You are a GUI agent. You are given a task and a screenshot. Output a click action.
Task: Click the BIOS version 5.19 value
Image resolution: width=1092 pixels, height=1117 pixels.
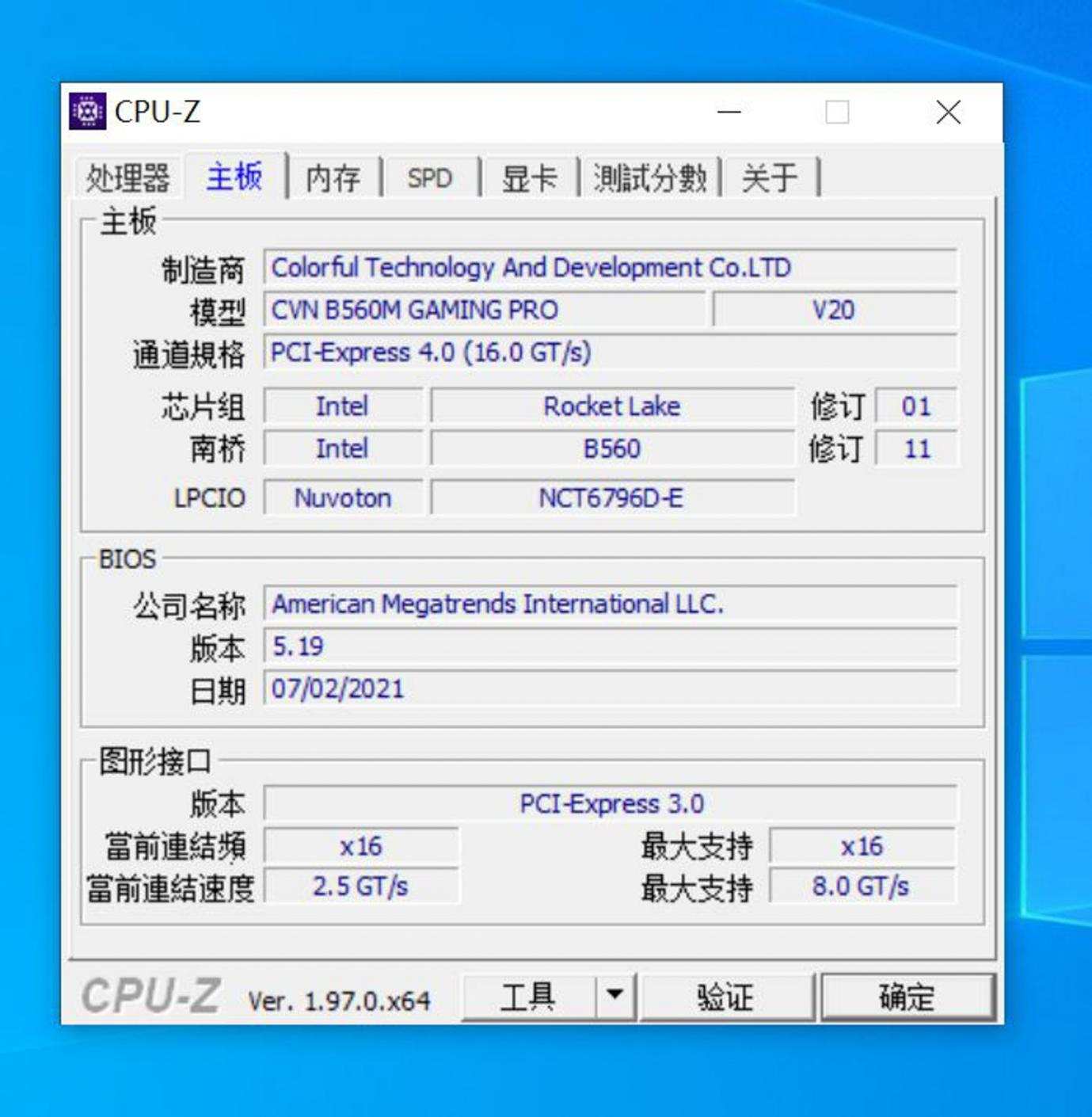pyautogui.click(x=611, y=646)
